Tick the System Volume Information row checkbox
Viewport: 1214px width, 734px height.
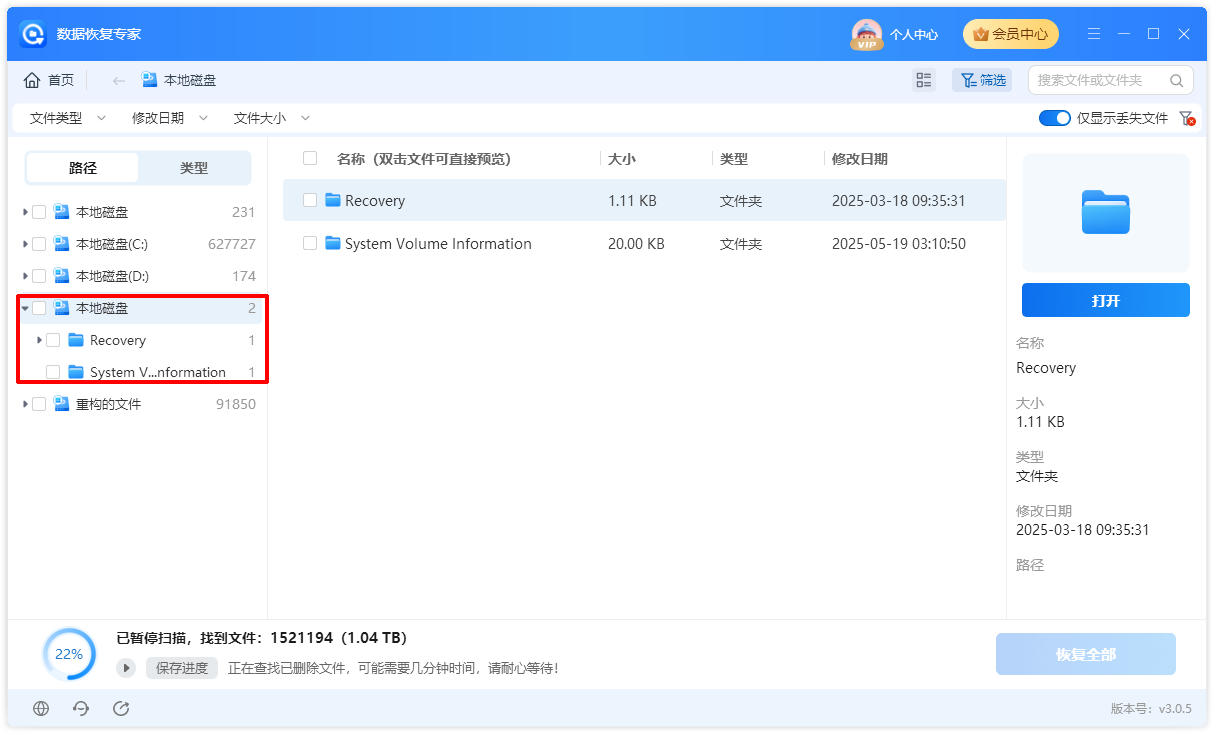coord(310,243)
